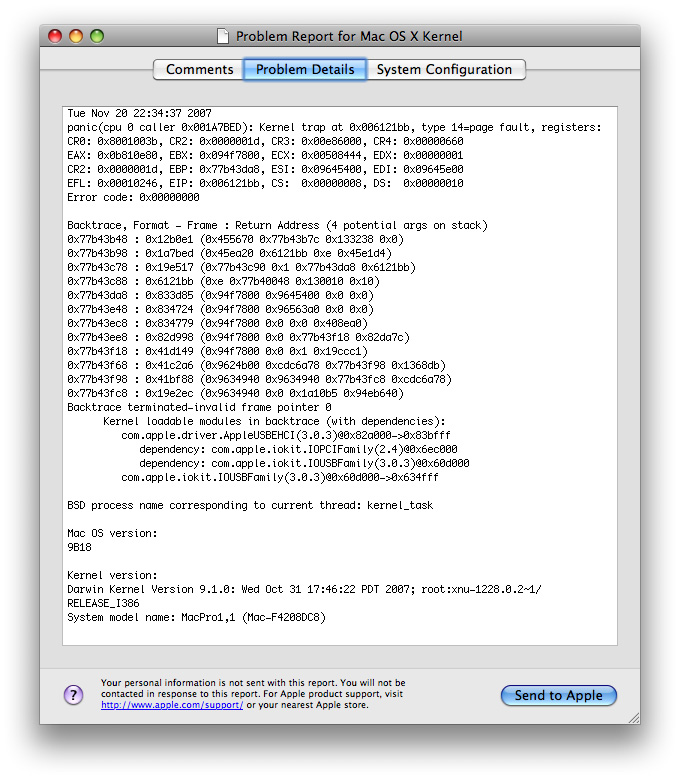Click the 'Kernel version:' label
The image size is (680, 779).
point(112,575)
